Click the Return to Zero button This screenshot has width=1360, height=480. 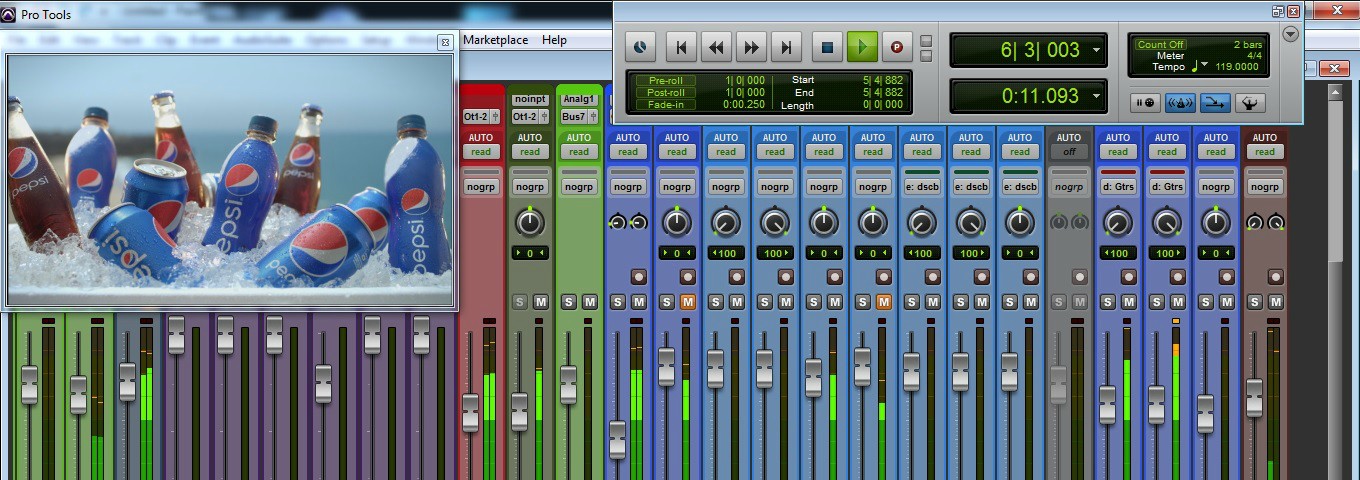coord(681,46)
